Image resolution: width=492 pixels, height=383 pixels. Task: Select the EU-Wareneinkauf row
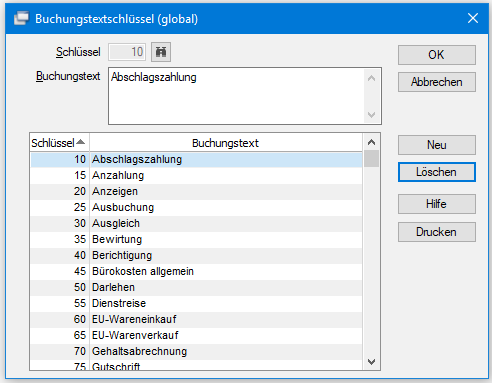(196, 319)
